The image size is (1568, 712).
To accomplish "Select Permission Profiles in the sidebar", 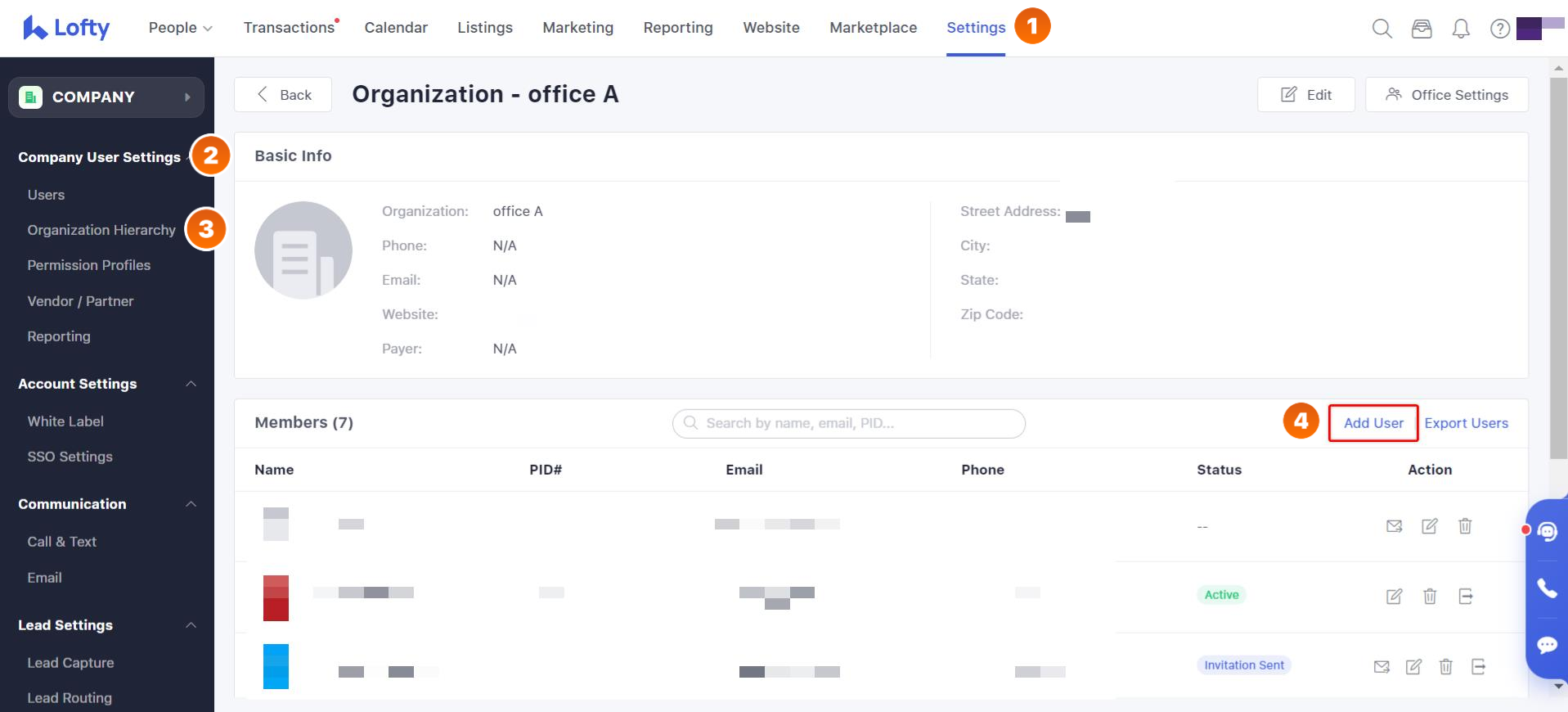I will tap(88, 265).
